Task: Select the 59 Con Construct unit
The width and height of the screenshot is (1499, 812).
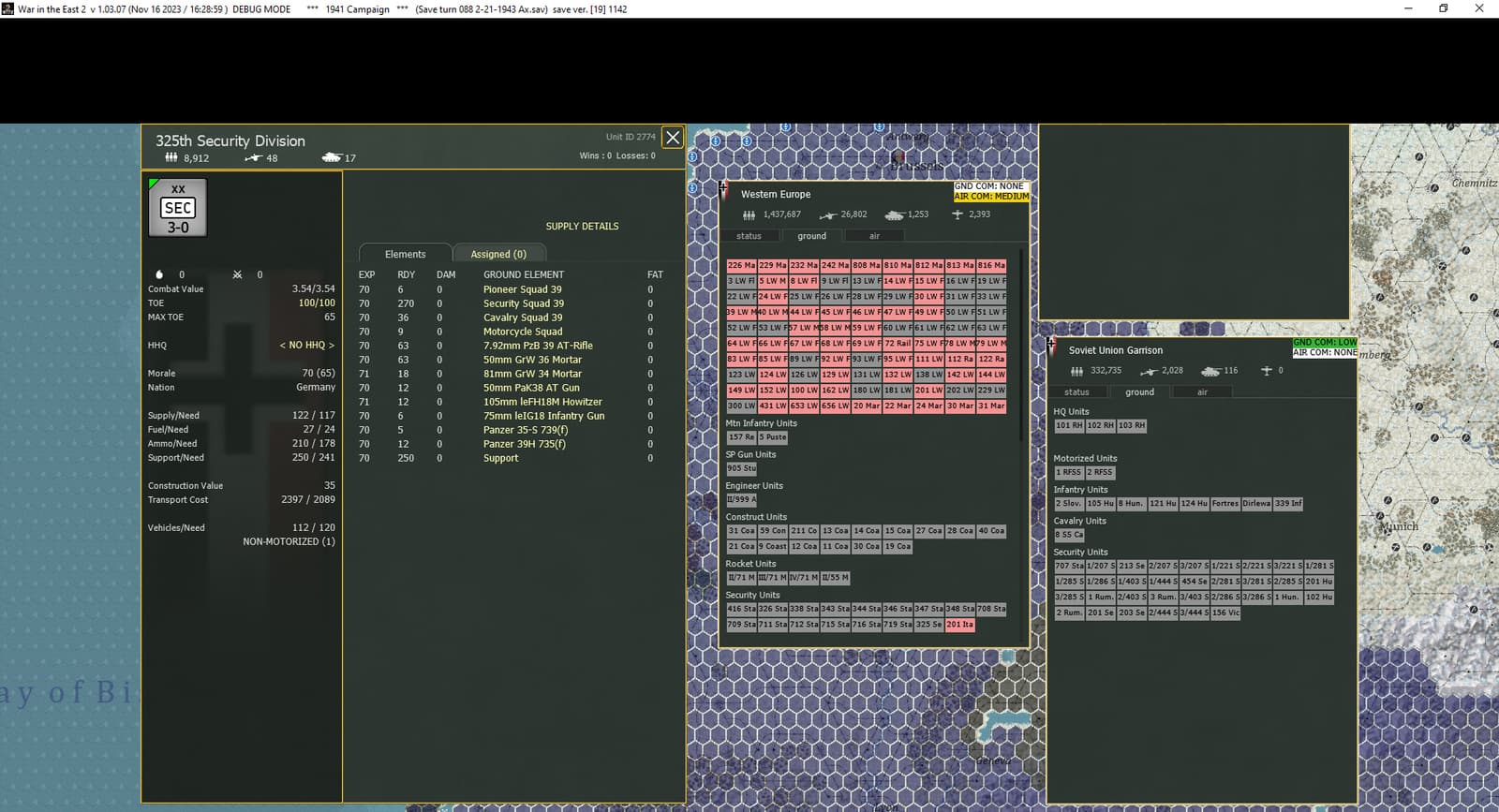Action: 773,531
